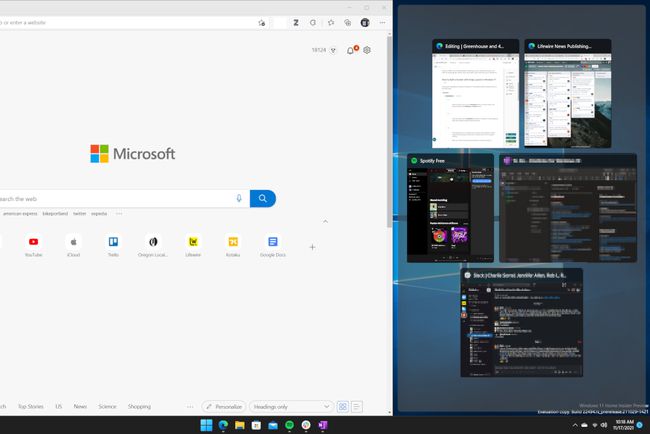Select the 'bikeportland' search suggestion
This screenshot has height=434, width=650.
coord(55,213)
